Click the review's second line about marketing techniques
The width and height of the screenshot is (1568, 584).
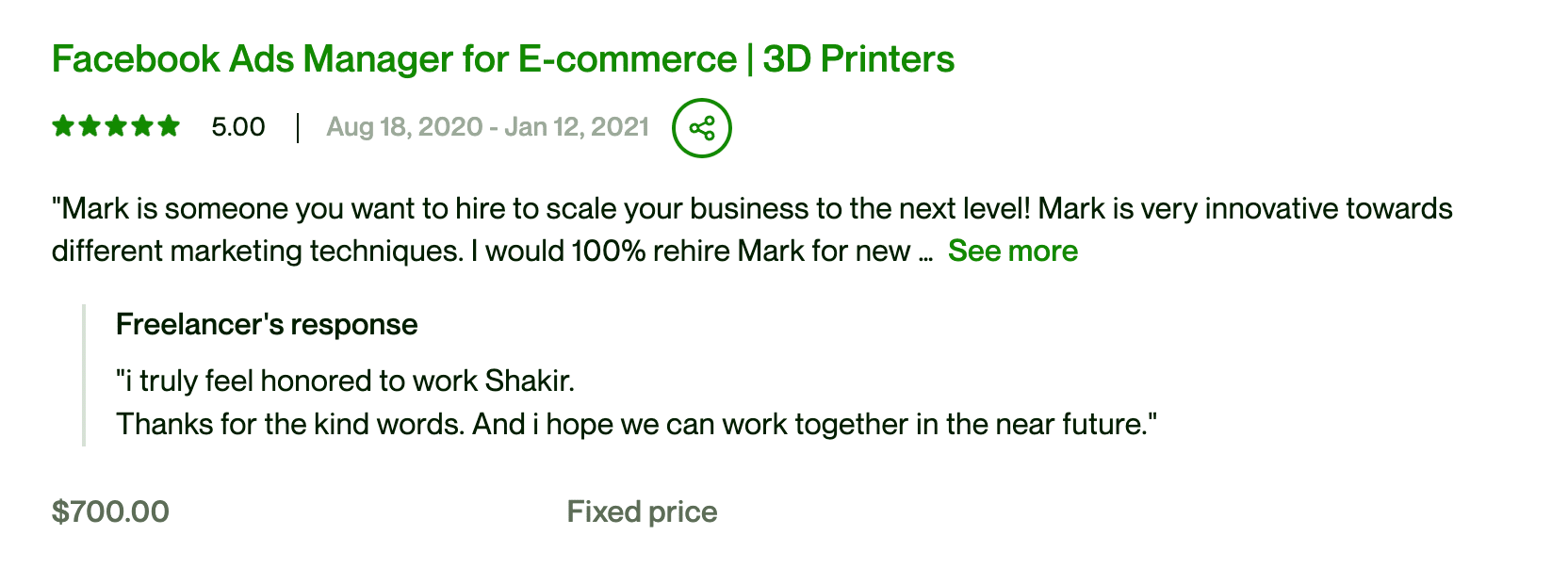coord(482,251)
